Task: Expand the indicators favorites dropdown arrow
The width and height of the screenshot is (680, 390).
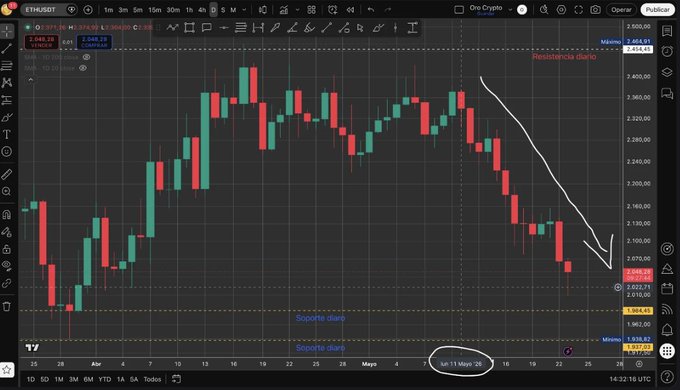Action: (x=298, y=10)
